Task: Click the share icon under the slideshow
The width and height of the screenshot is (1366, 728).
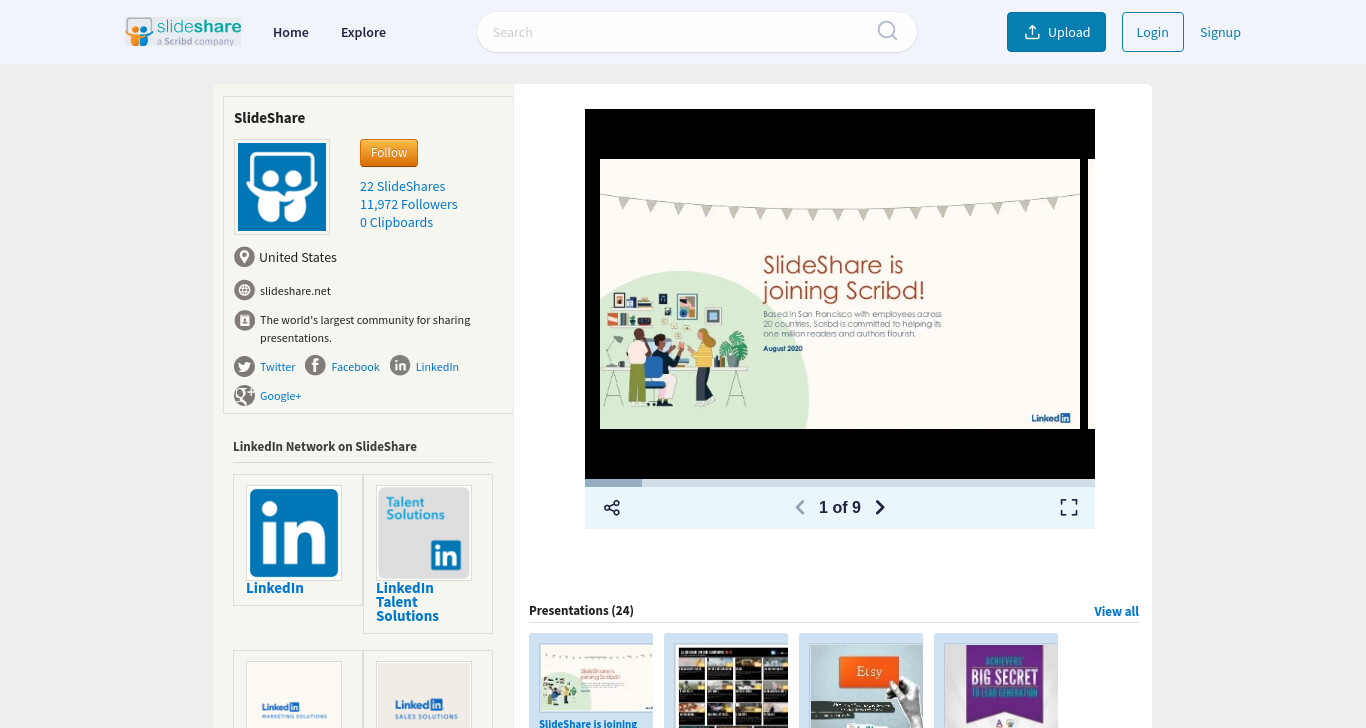Action: (612, 508)
